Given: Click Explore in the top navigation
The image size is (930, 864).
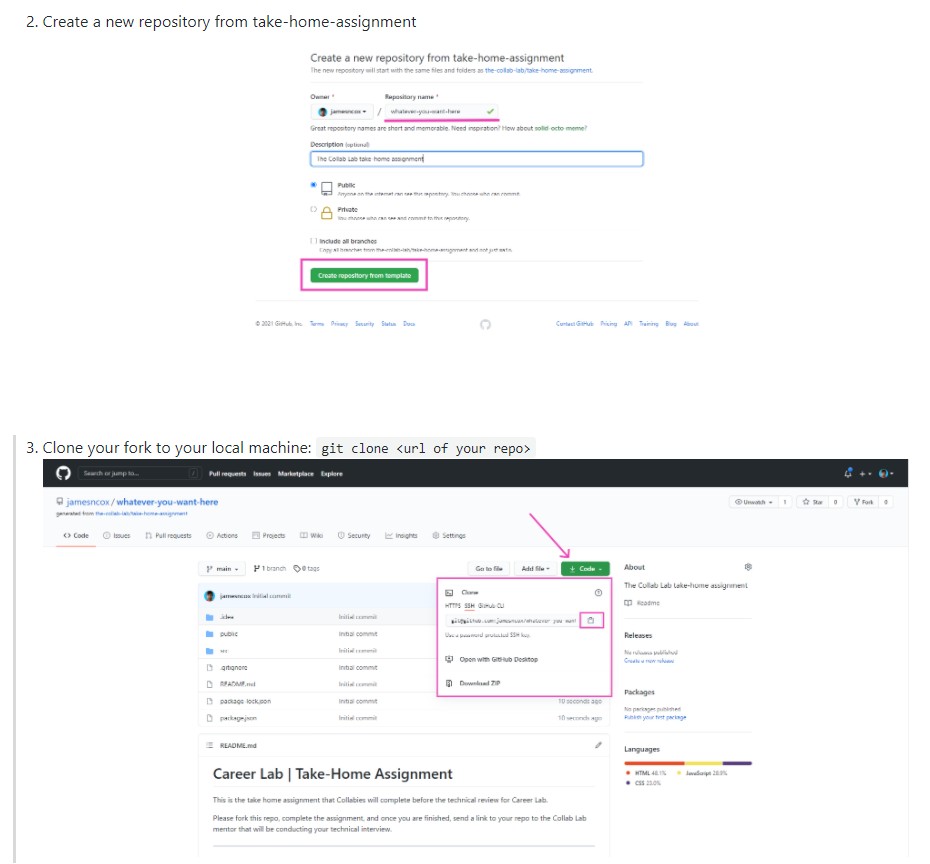Looking at the screenshot, I should point(332,474).
